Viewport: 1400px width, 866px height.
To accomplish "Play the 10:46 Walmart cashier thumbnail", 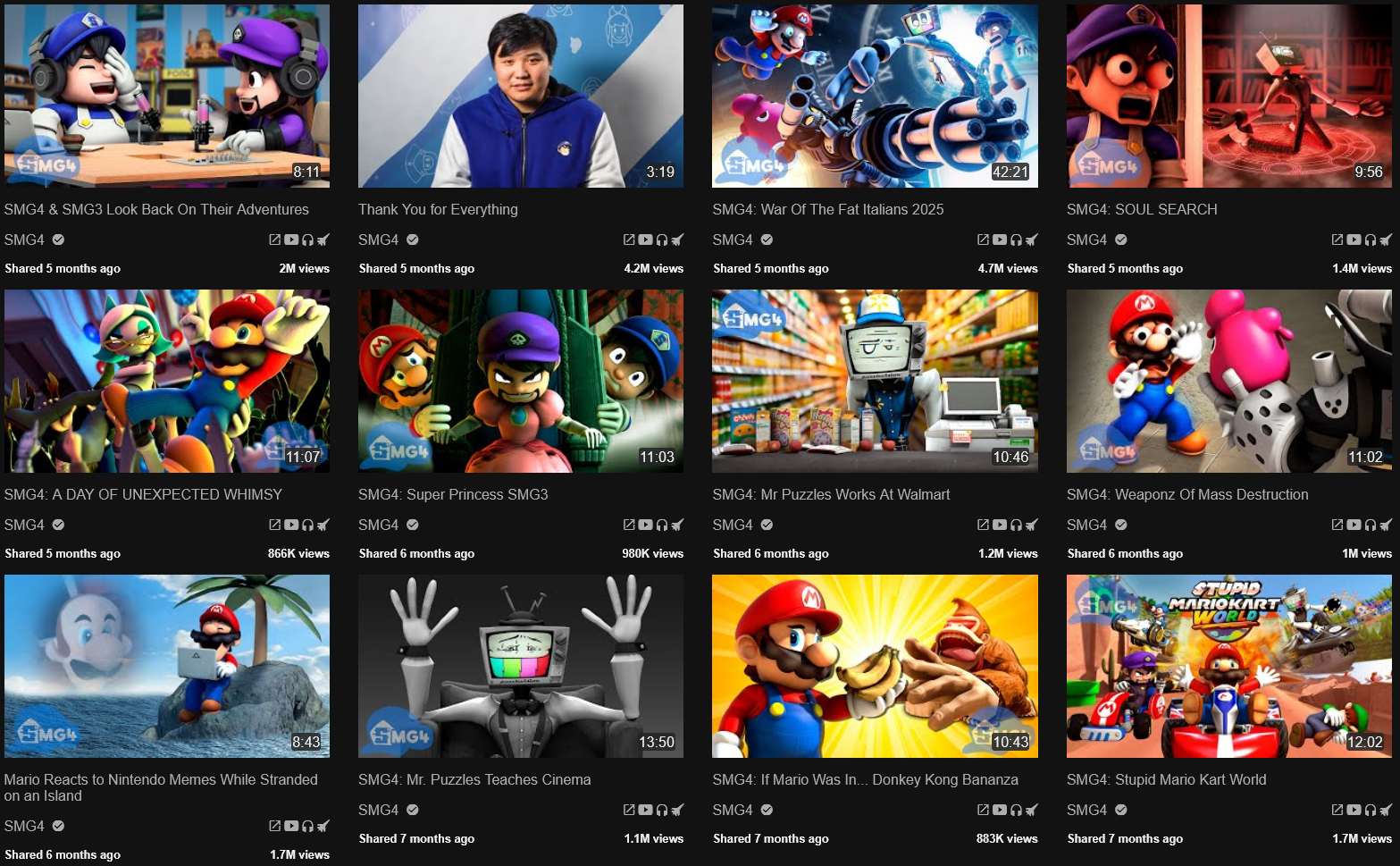I will point(875,381).
